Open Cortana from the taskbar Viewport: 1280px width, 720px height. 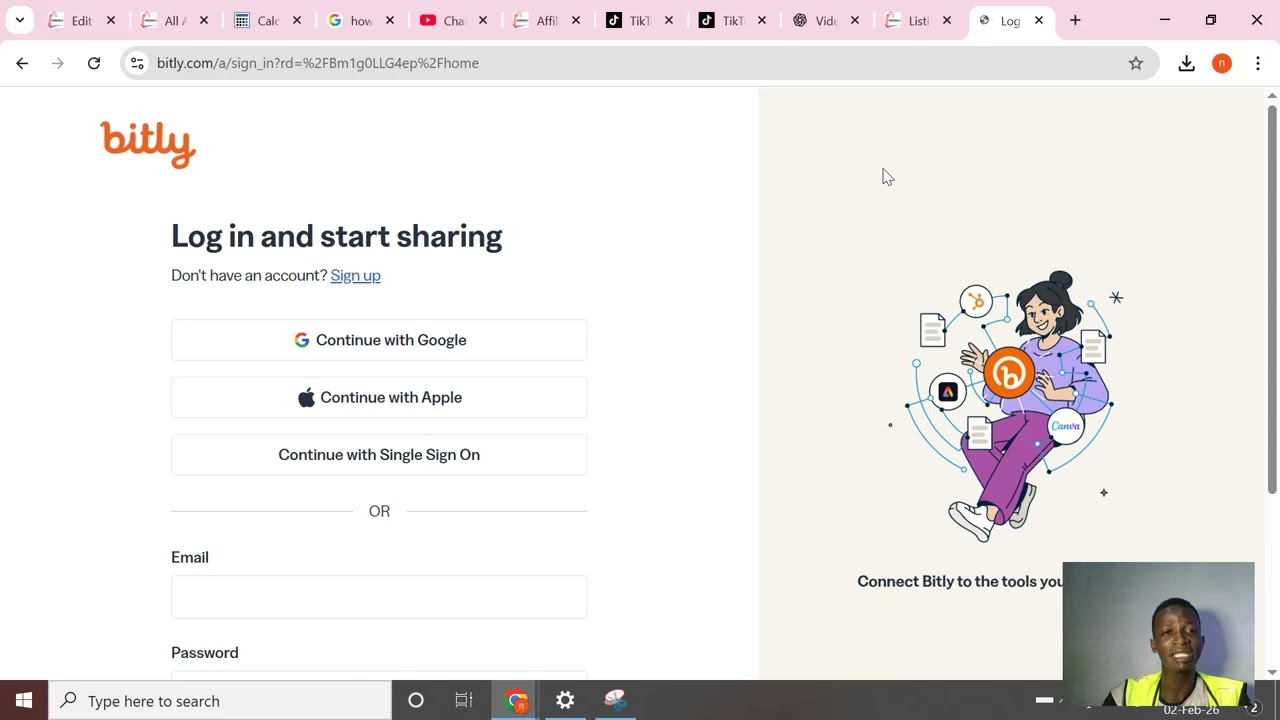[416, 700]
